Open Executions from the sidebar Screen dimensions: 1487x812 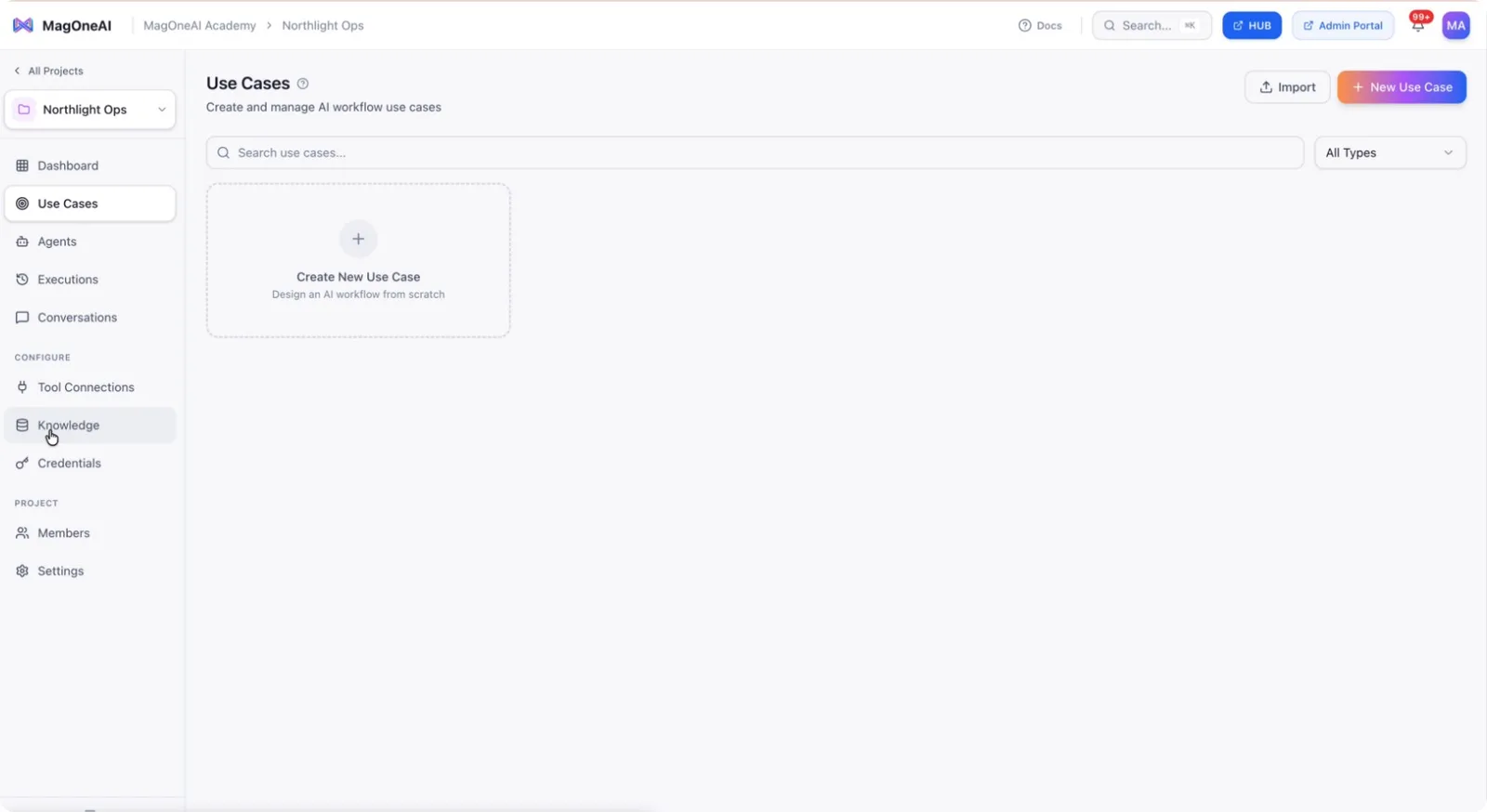[x=90, y=280]
